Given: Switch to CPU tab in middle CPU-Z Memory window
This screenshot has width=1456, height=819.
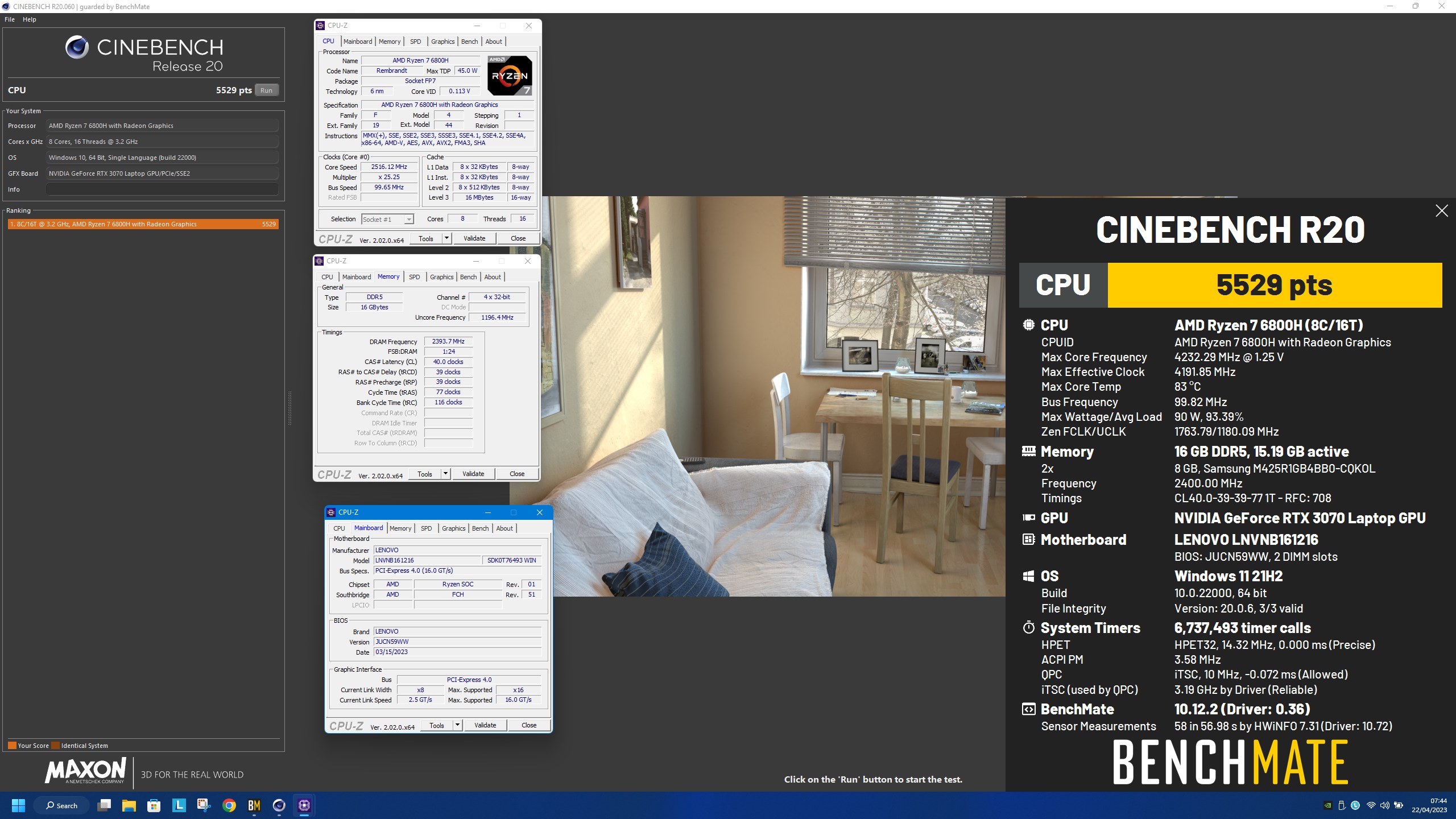Looking at the screenshot, I should point(328,277).
